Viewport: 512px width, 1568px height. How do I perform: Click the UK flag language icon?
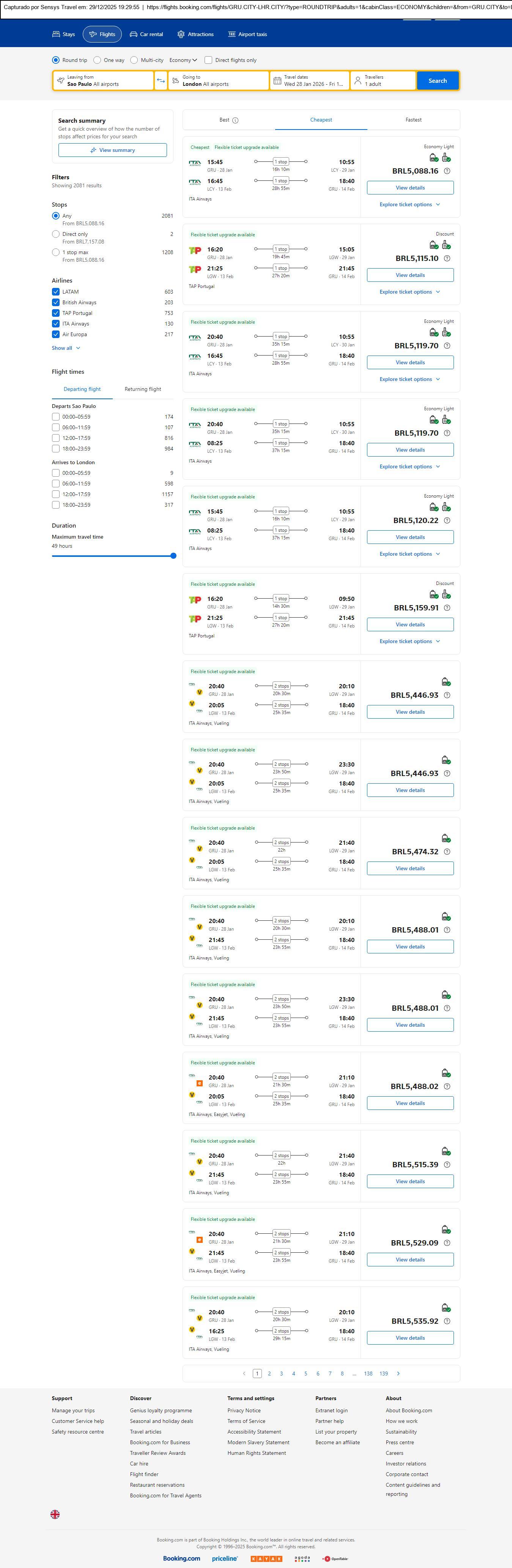55,1514
